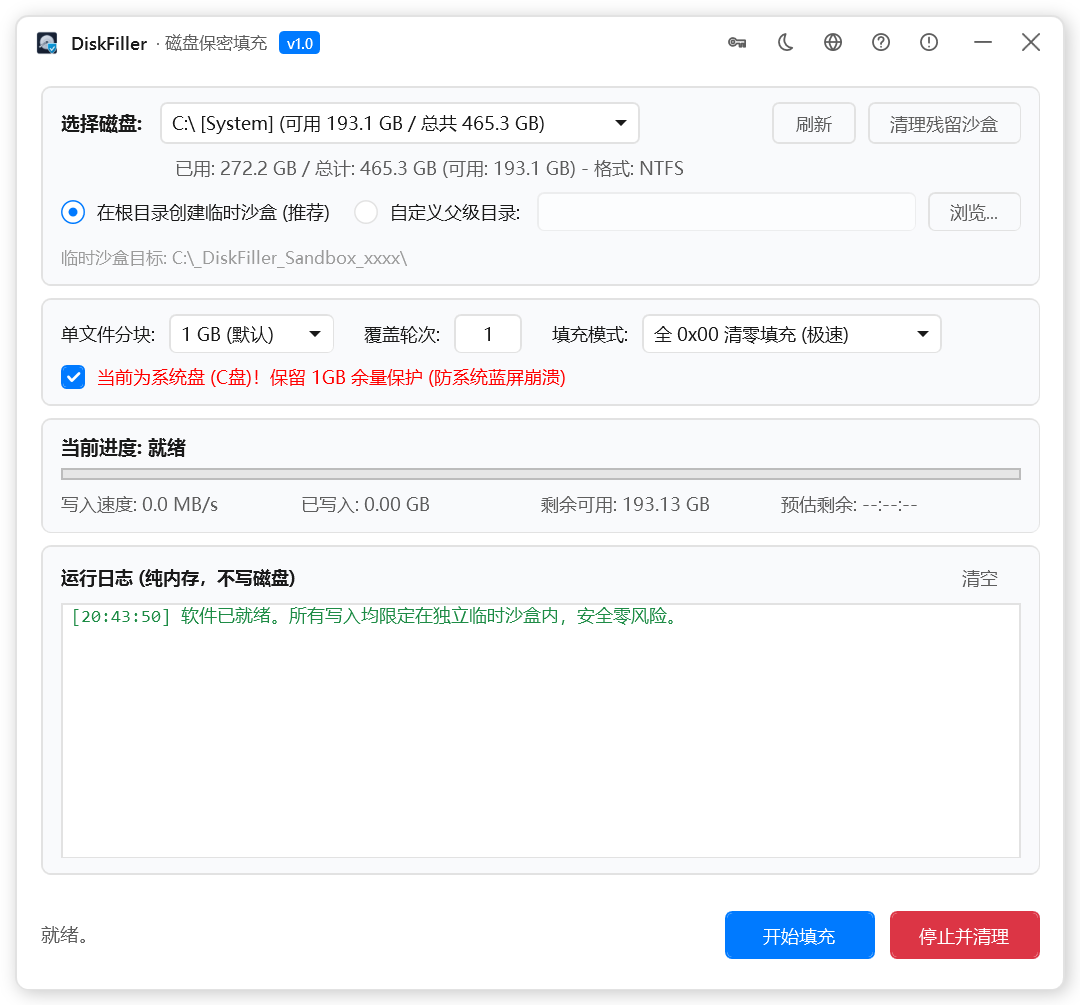Click the 当前进度: 就绪 heading
The width and height of the screenshot is (1080, 1005).
point(123,448)
